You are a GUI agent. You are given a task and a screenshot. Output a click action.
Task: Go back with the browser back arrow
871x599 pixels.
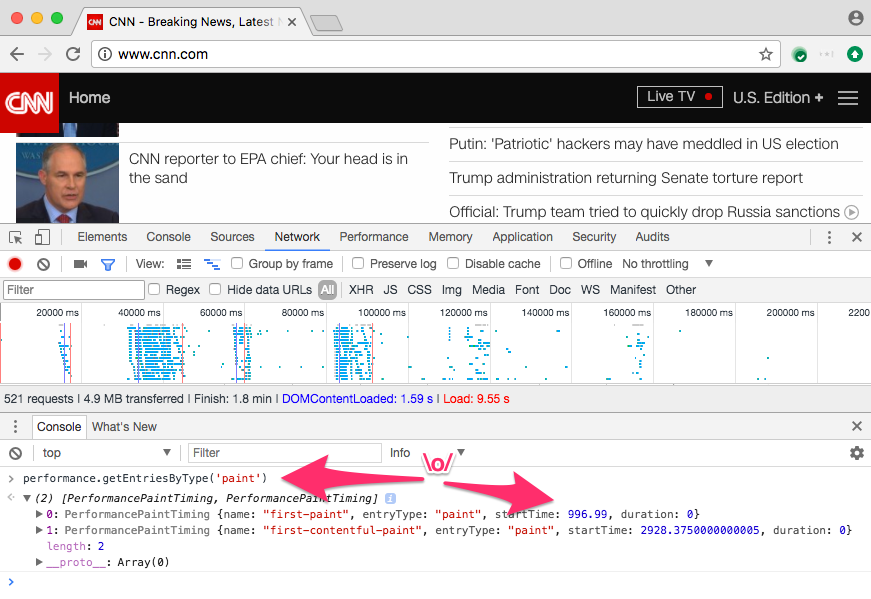17,54
